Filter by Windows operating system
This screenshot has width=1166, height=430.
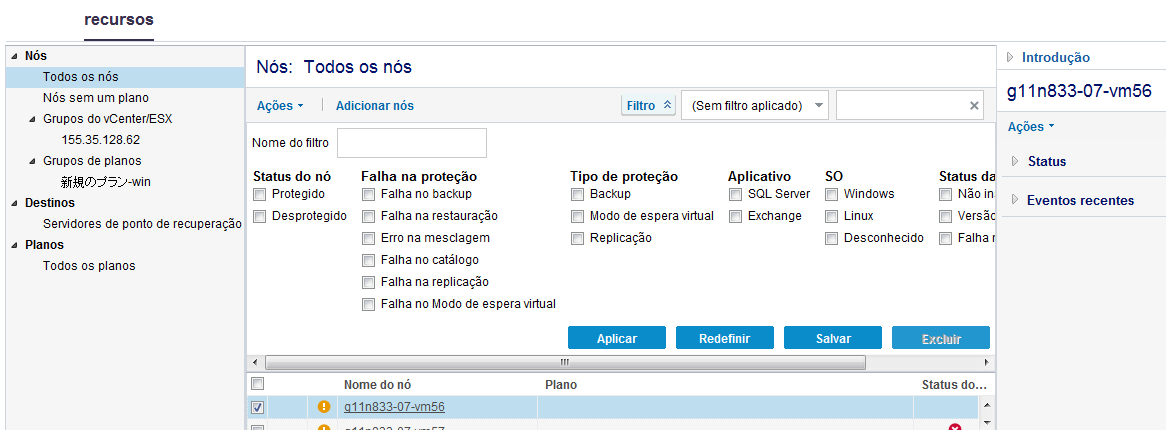click(x=831, y=194)
